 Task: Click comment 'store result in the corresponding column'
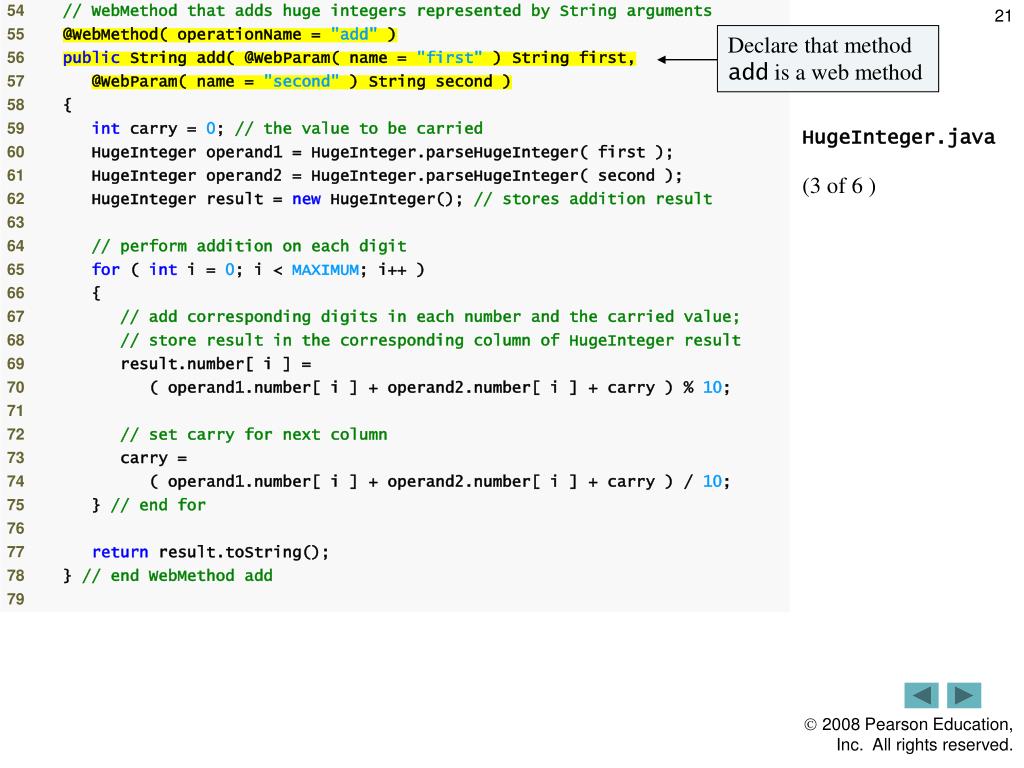tap(430, 340)
